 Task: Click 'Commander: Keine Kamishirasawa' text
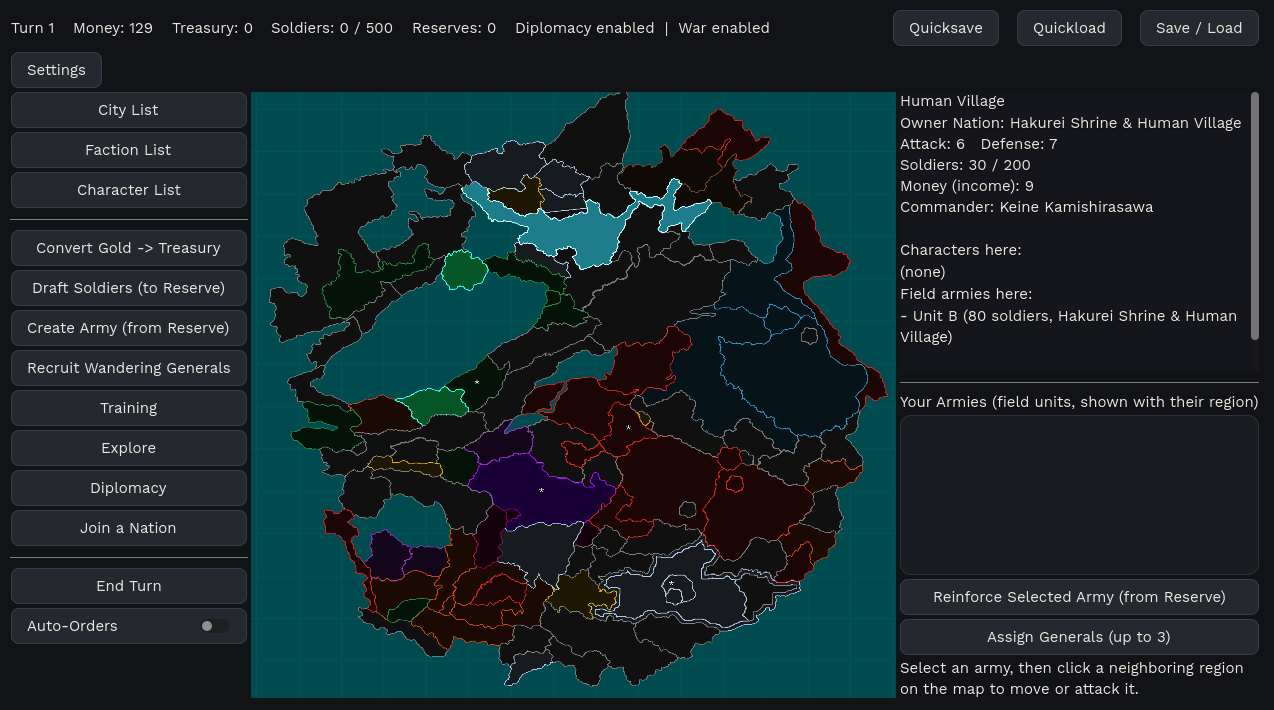coord(1026,207)
